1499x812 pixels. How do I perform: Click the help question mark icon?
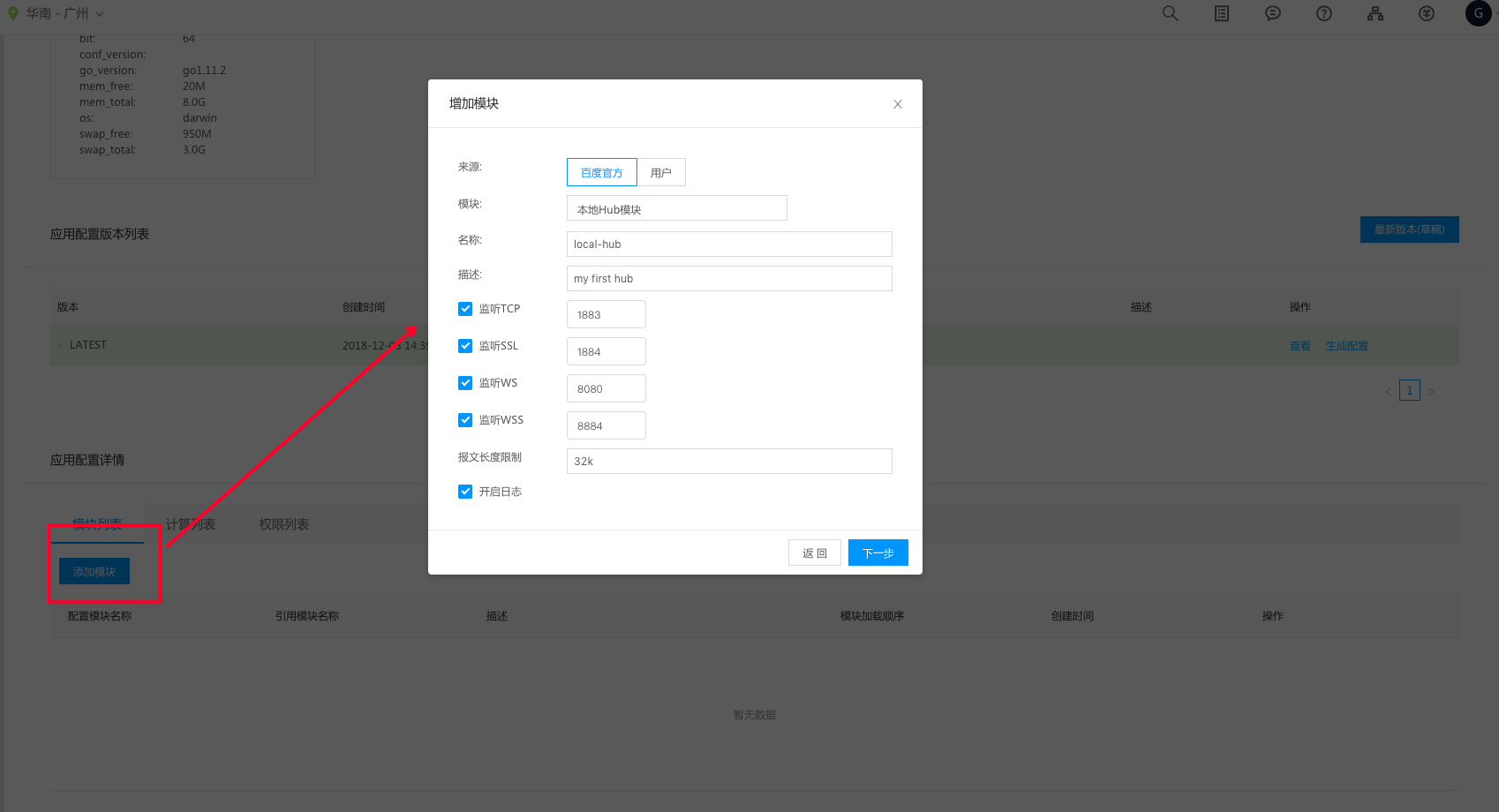point(1324,13)
